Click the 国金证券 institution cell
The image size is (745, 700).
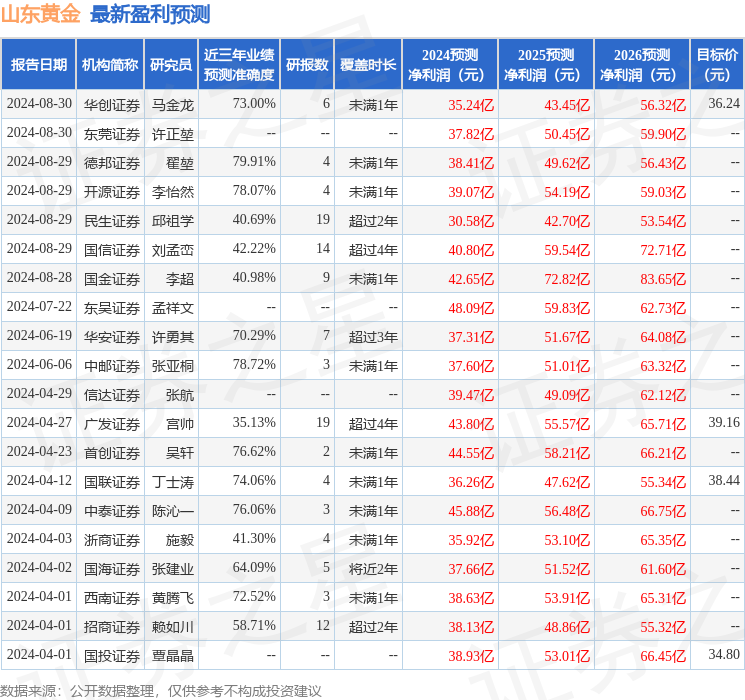point(112,279)
